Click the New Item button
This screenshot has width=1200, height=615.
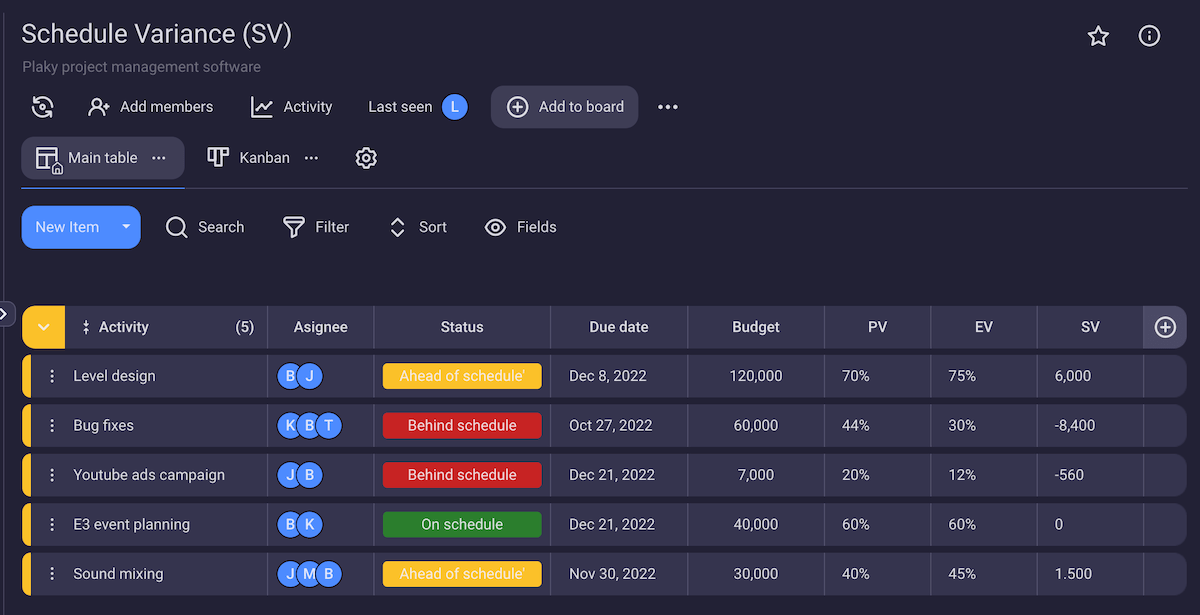(x=67, y=227)
